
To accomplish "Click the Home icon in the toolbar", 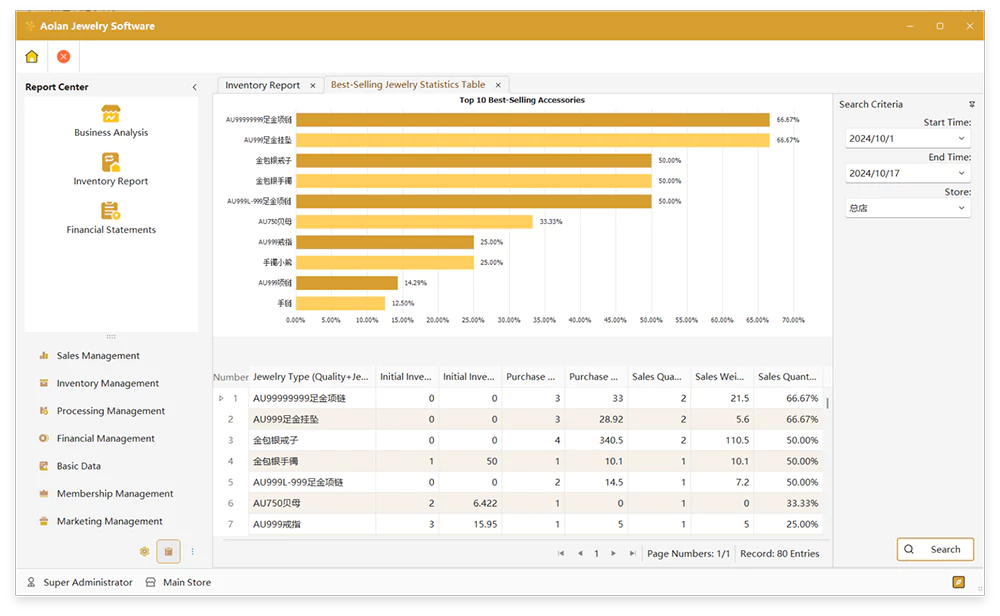I will [32, 57].
